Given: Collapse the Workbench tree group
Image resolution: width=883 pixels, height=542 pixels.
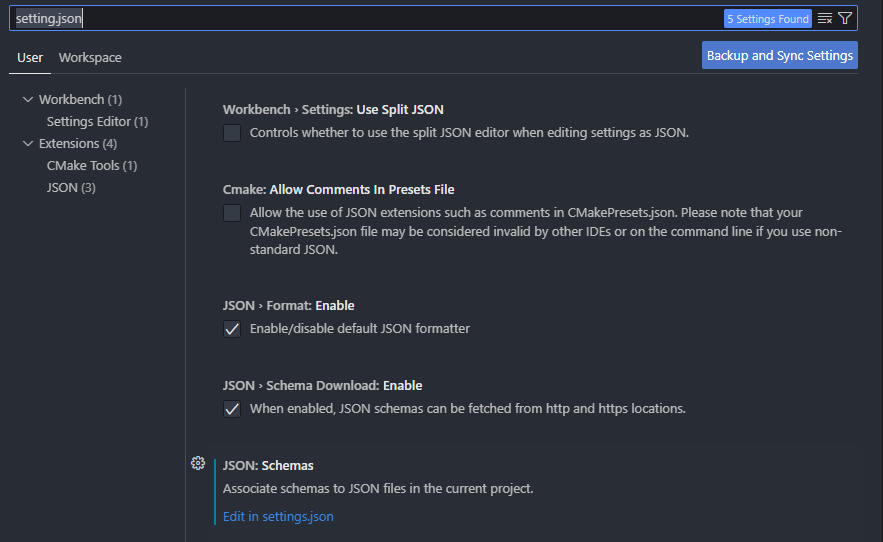Looking at the screenshot, I should click(28, 100).
